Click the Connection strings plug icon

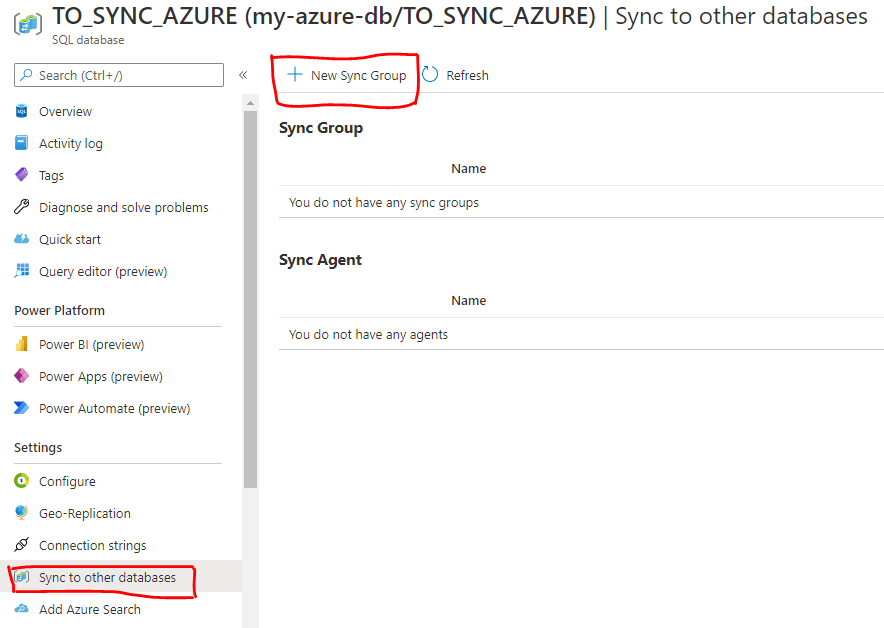point(21,545)
